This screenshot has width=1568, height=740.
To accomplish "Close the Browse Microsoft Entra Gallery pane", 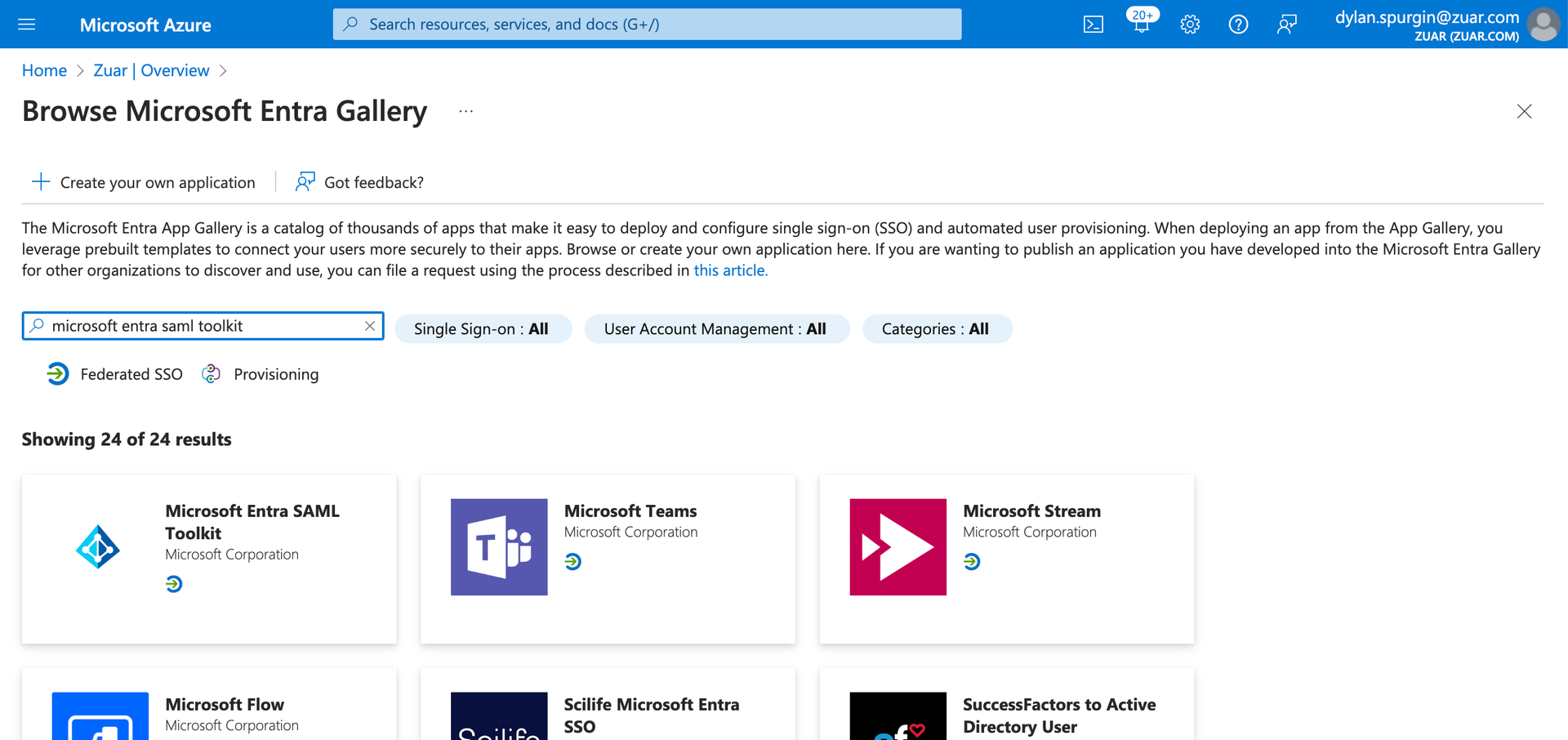I will 1524,111.
